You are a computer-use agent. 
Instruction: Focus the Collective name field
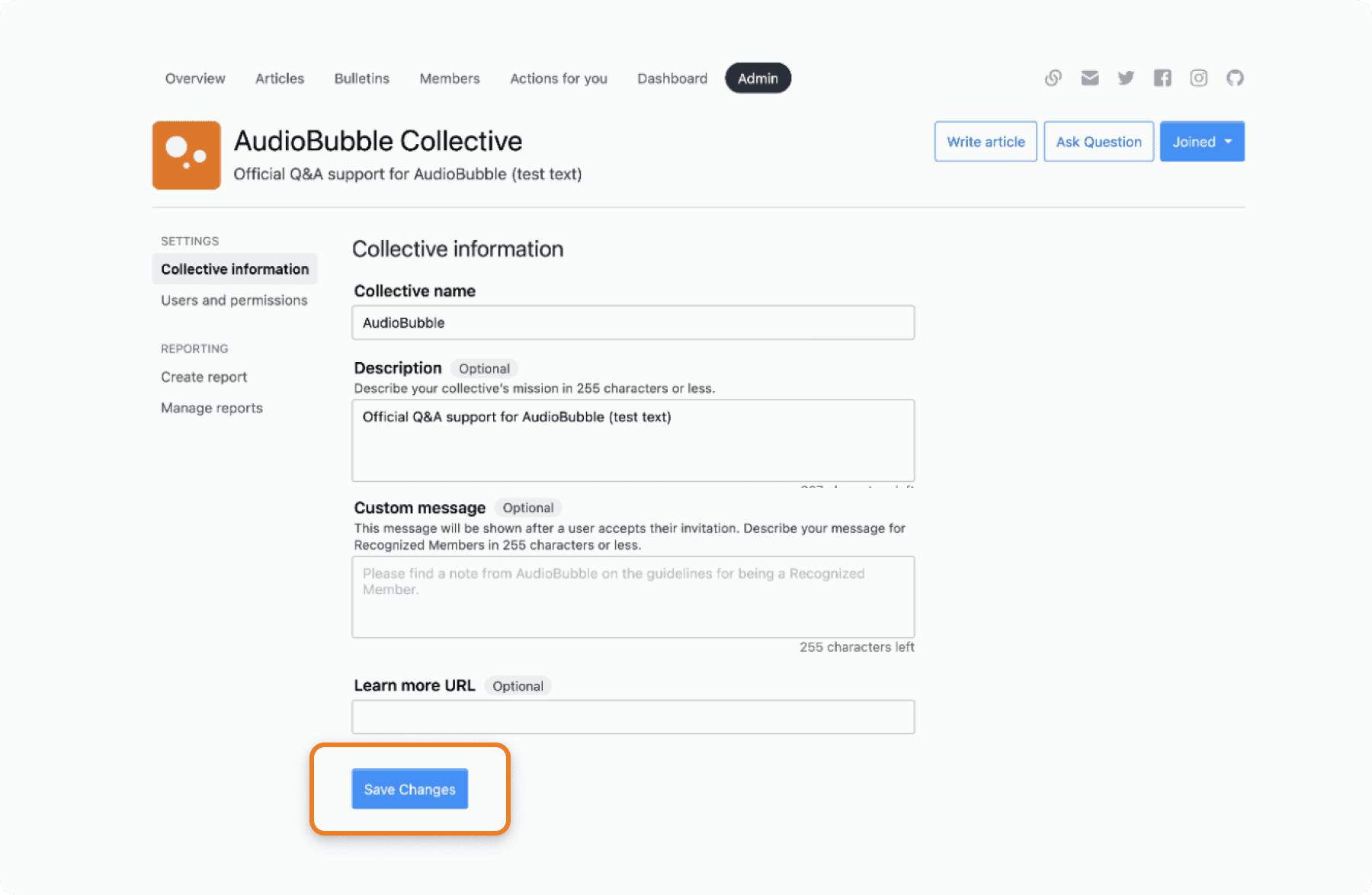coord(633,322)
